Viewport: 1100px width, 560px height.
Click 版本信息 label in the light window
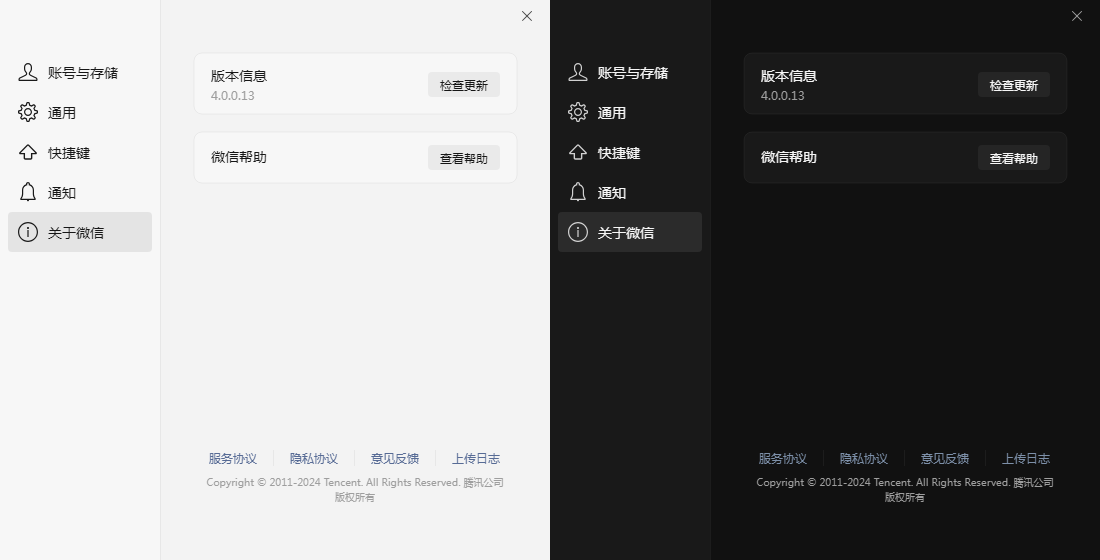coord(239,76)
